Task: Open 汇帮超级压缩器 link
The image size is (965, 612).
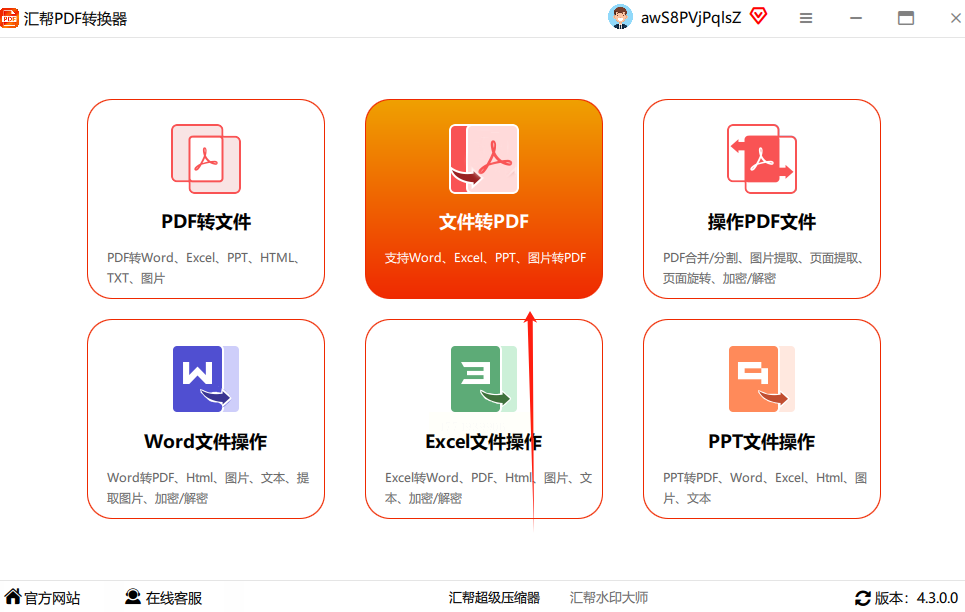Action: point(494,598)
